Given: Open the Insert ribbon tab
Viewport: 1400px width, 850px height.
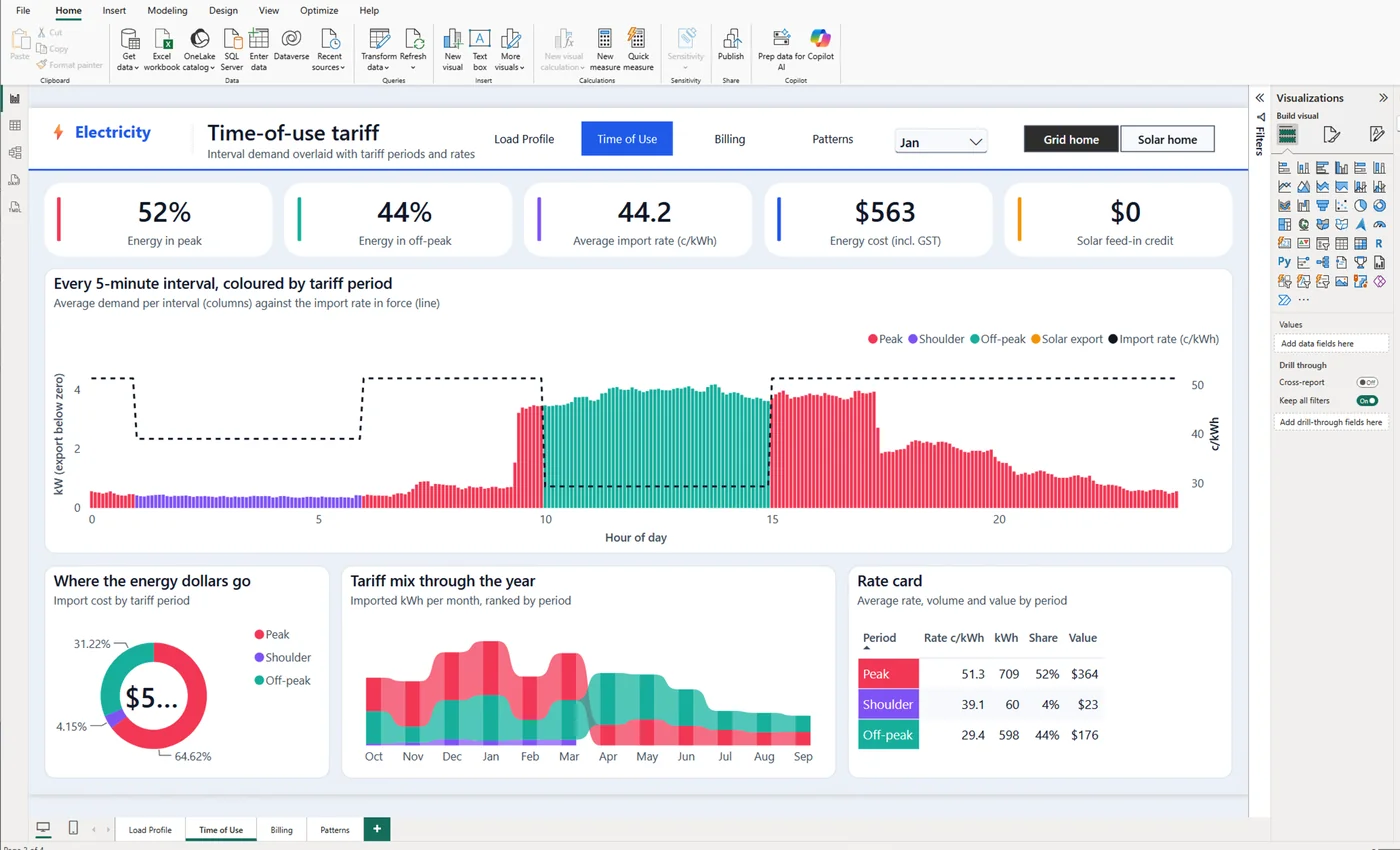Looking at the screenshot, I should (x=114, y=10).
